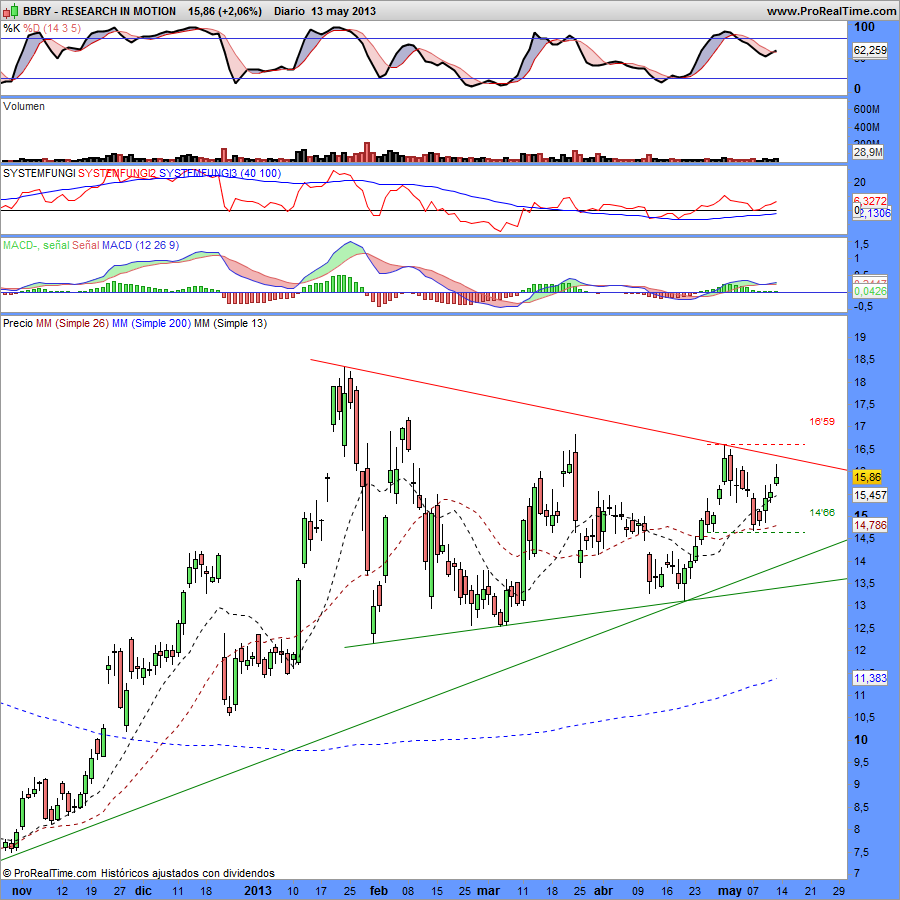Click the 28,9M volume value tag
Viewport: 900px width, 900px height.
866,153
